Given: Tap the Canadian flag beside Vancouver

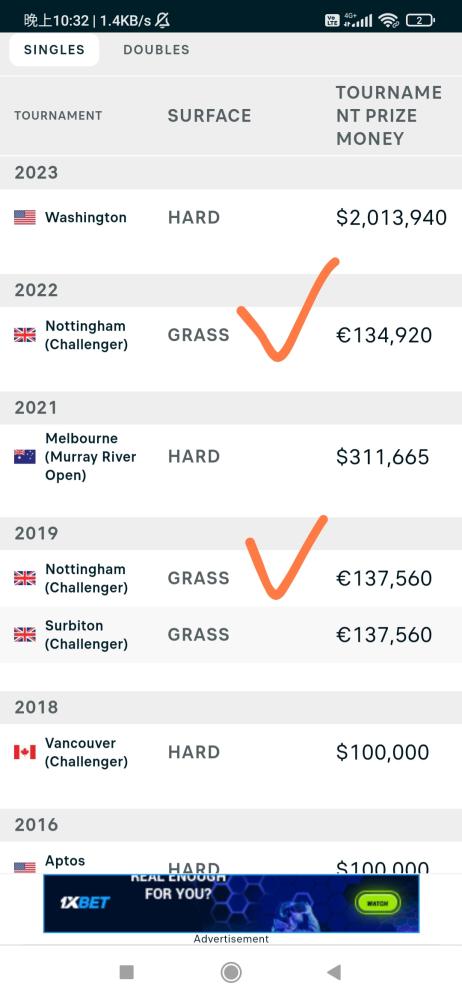Looking at the screenshot, I should 25,753.
